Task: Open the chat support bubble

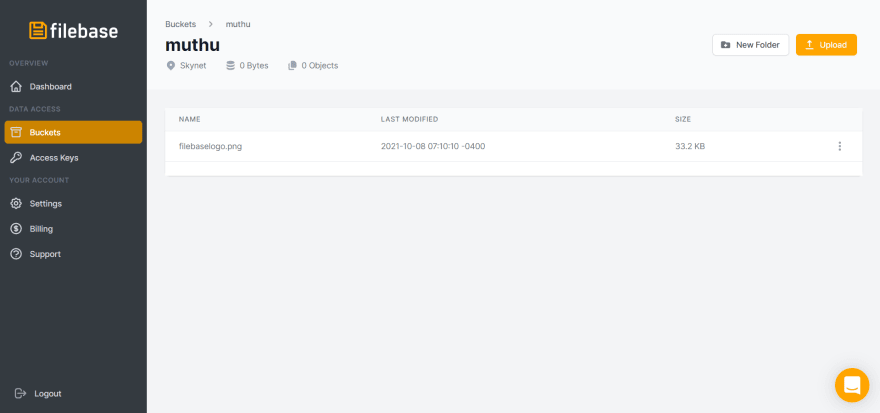Action: [x=852, y=385]
